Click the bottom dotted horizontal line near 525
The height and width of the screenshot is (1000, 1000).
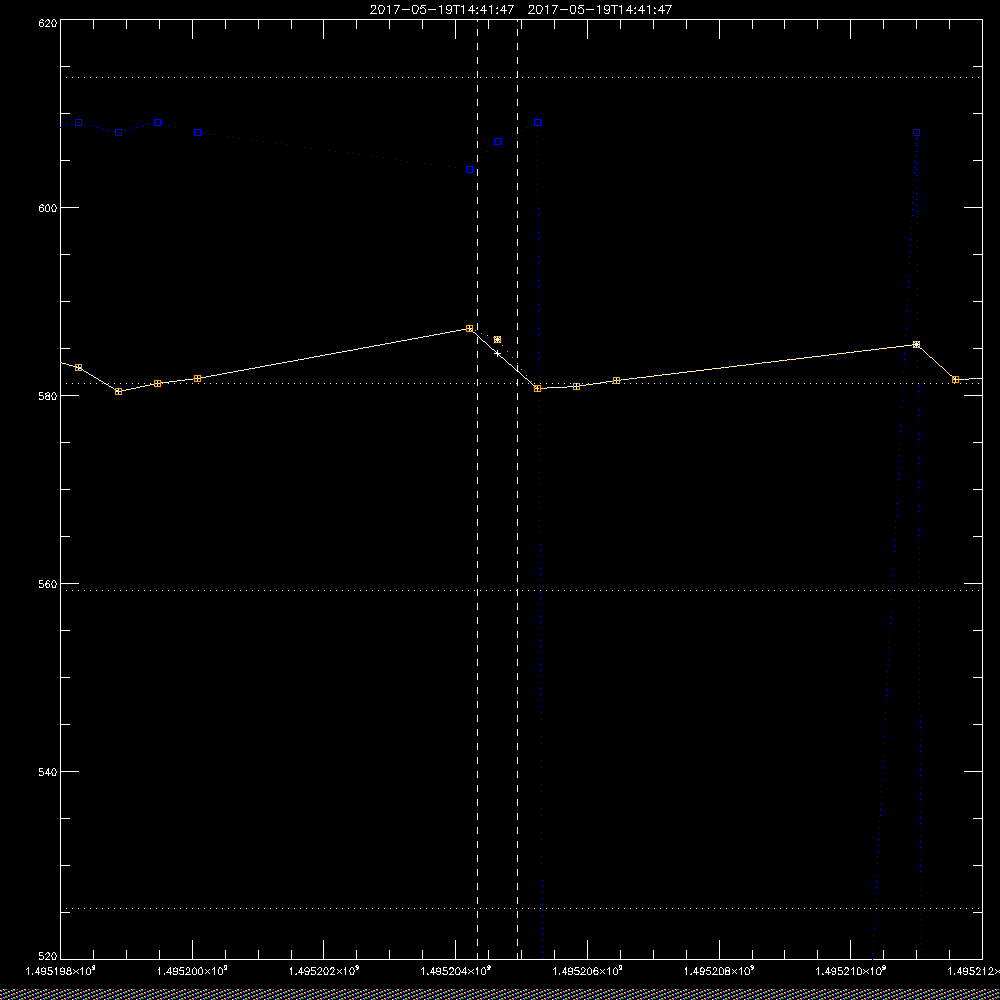pos(521,908)
